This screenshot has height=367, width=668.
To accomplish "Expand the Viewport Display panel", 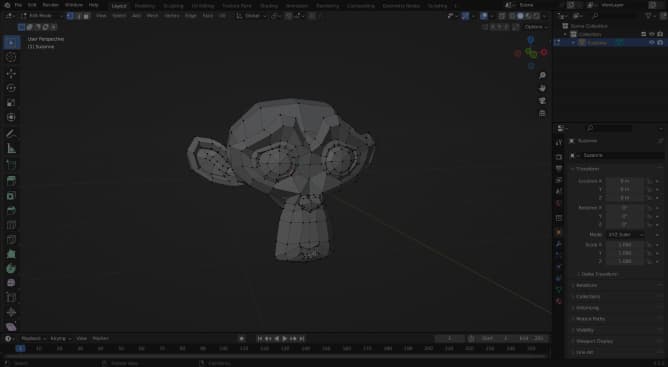I will pyautogui.click(x=594, y=341).
